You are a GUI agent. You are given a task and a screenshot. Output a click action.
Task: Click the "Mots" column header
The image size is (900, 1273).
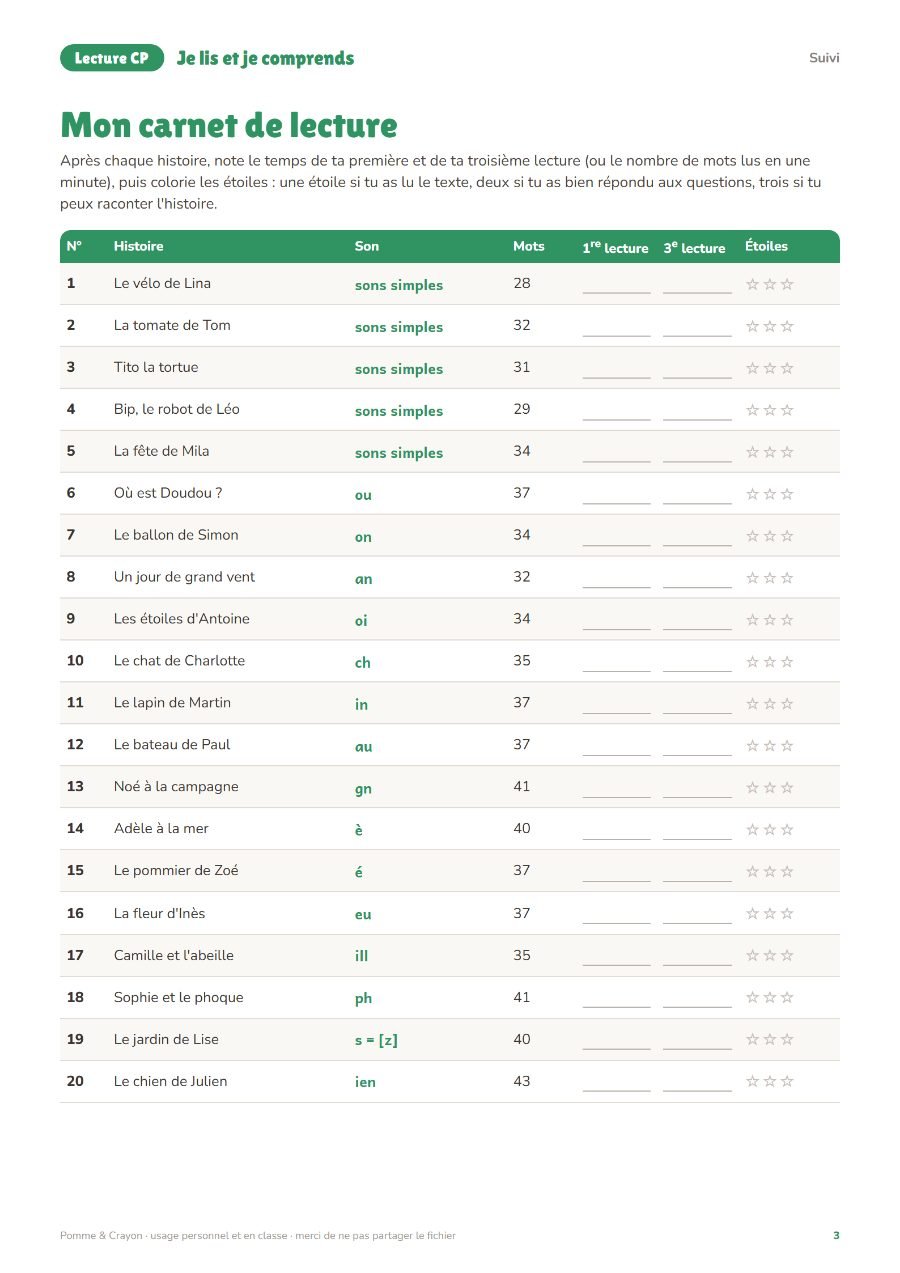point(529,246)
